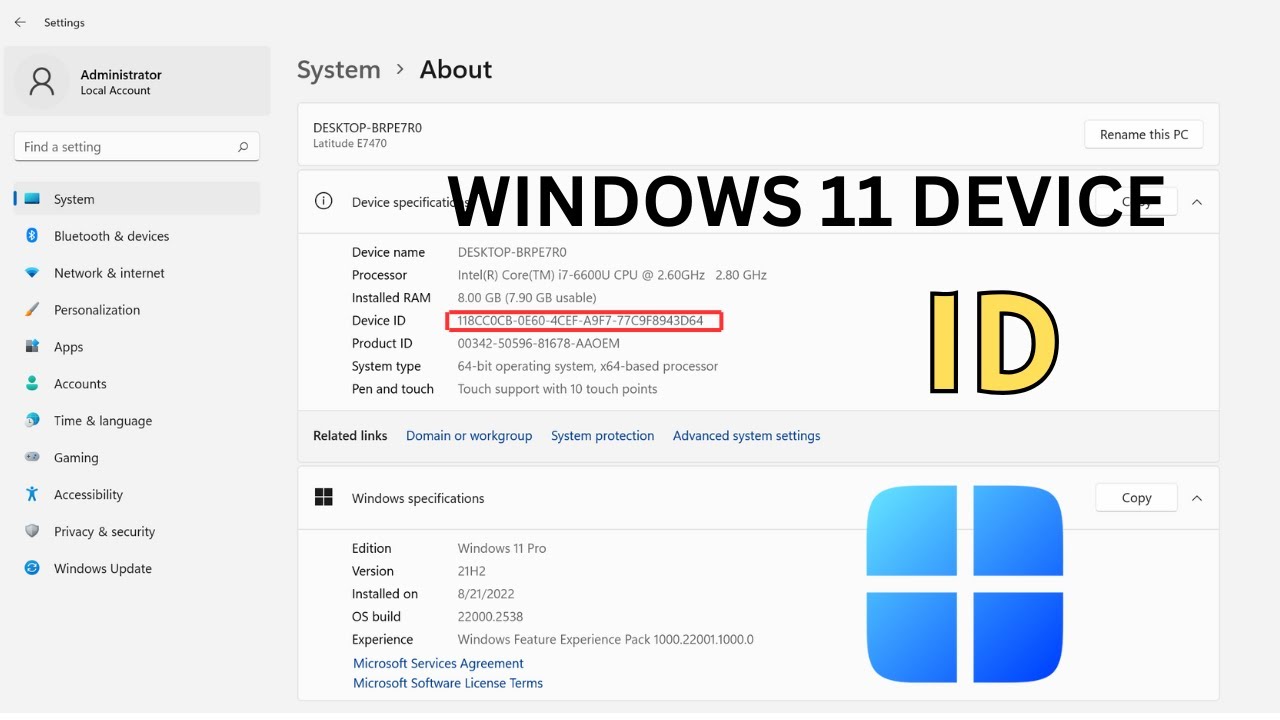1280x720 pixels.
Task: Select the Device ID value text
Action: pyautogui.click(x=581, y=321)
